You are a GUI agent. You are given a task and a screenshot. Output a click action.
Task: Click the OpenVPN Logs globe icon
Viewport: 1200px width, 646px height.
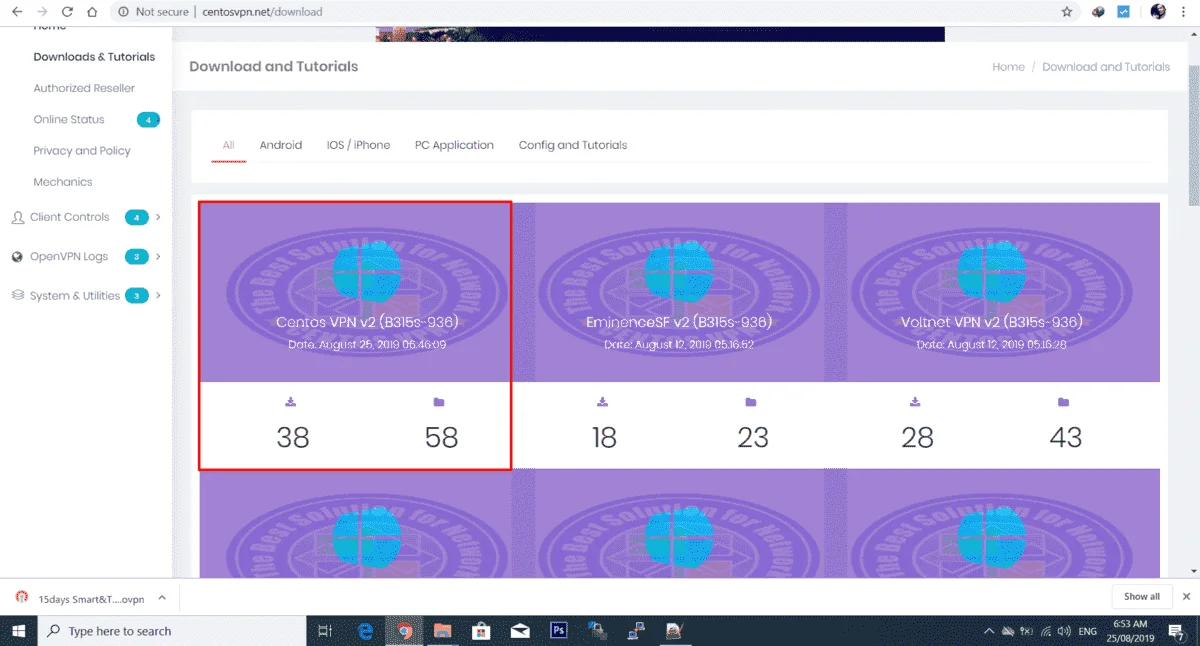pos(18,257)
